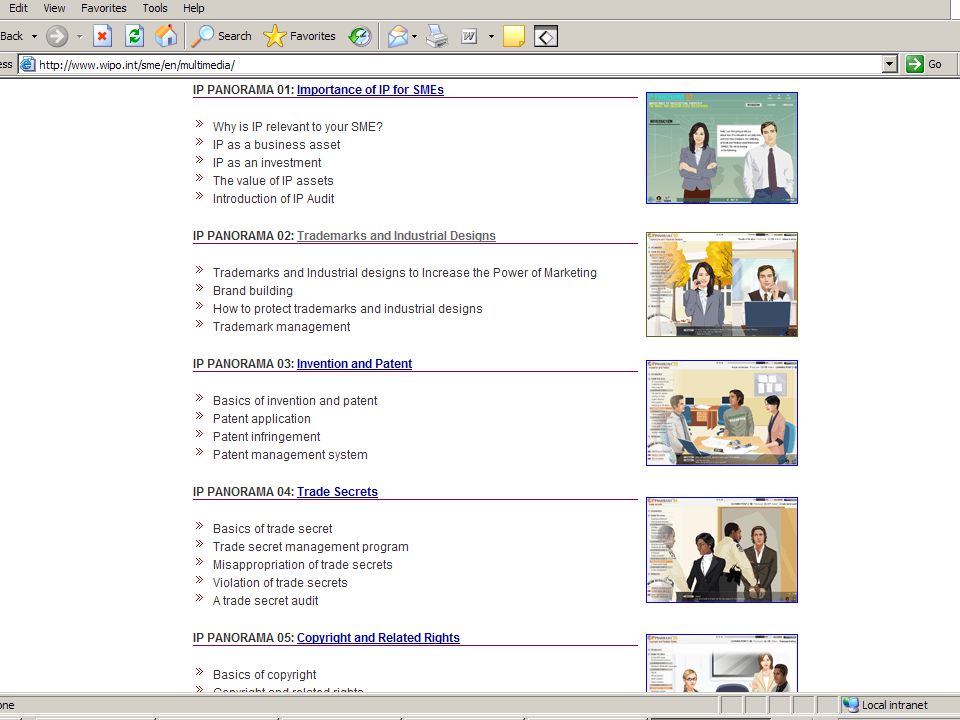The width and height of the screenshot is (960, 720).
Task: Click 'IP as an investment' text
Action: [267, 163]
